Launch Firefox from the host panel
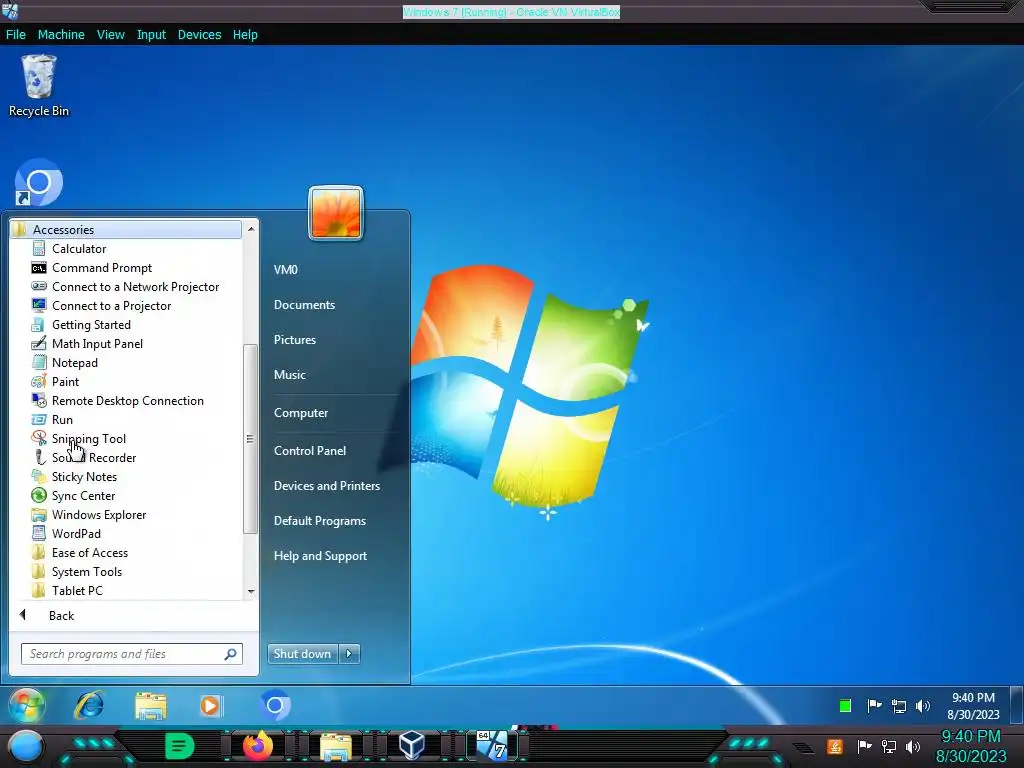 point(257,745)
